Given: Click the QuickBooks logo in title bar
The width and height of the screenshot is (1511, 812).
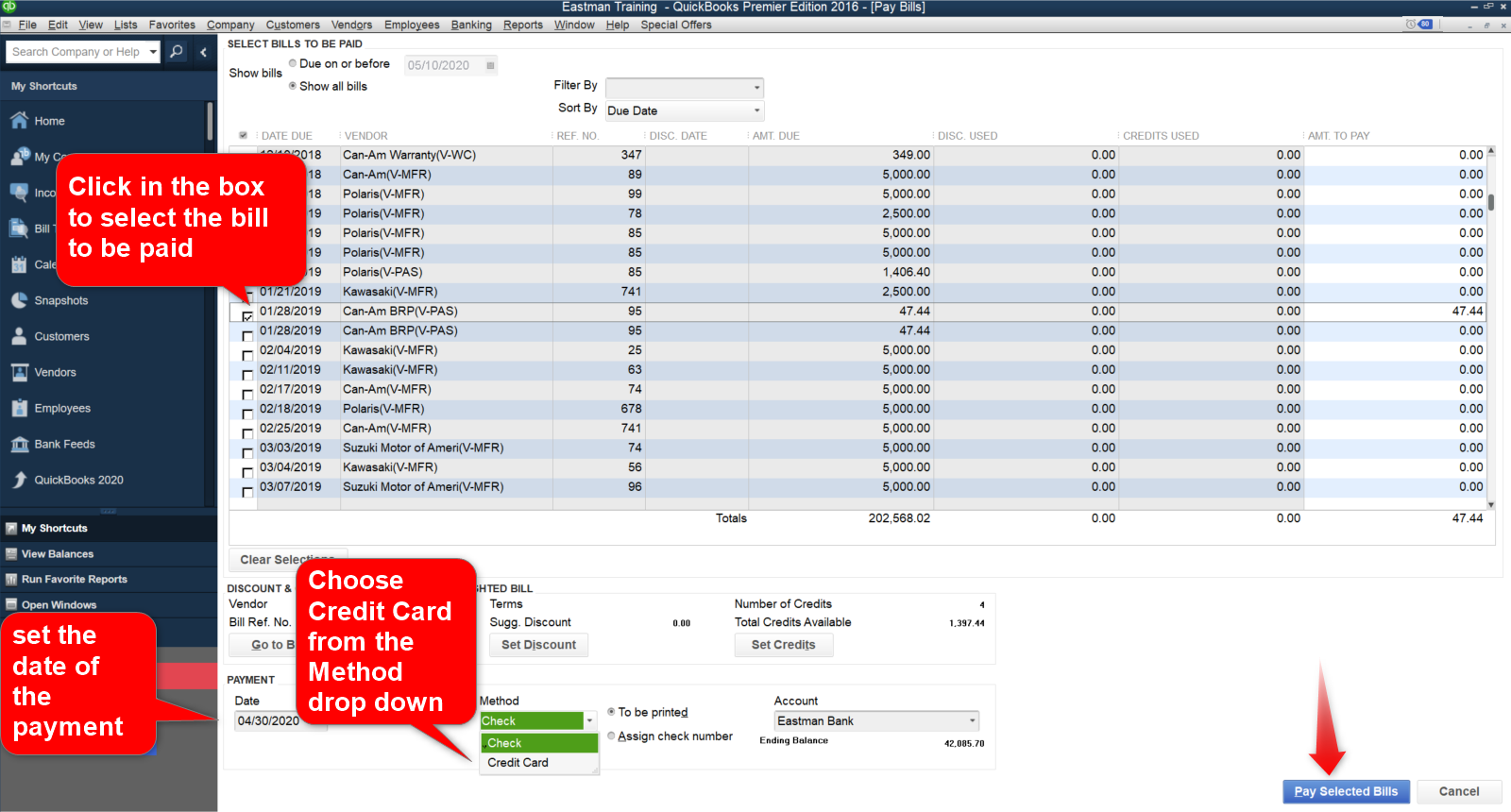Looking at the screenshot, I should point(8,7).
